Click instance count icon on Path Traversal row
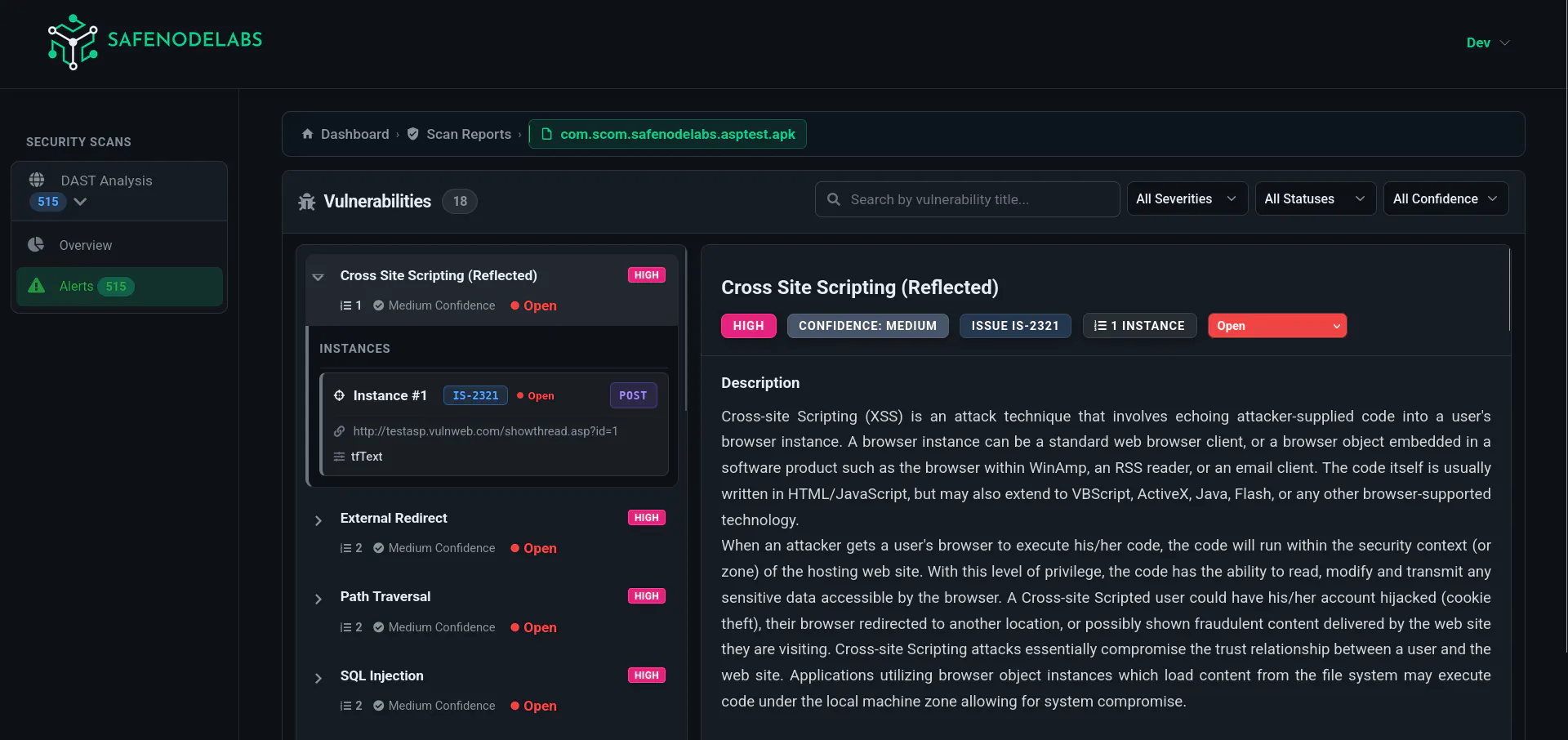This screenshot has height=740, width=1568. [x=346, y=627]
